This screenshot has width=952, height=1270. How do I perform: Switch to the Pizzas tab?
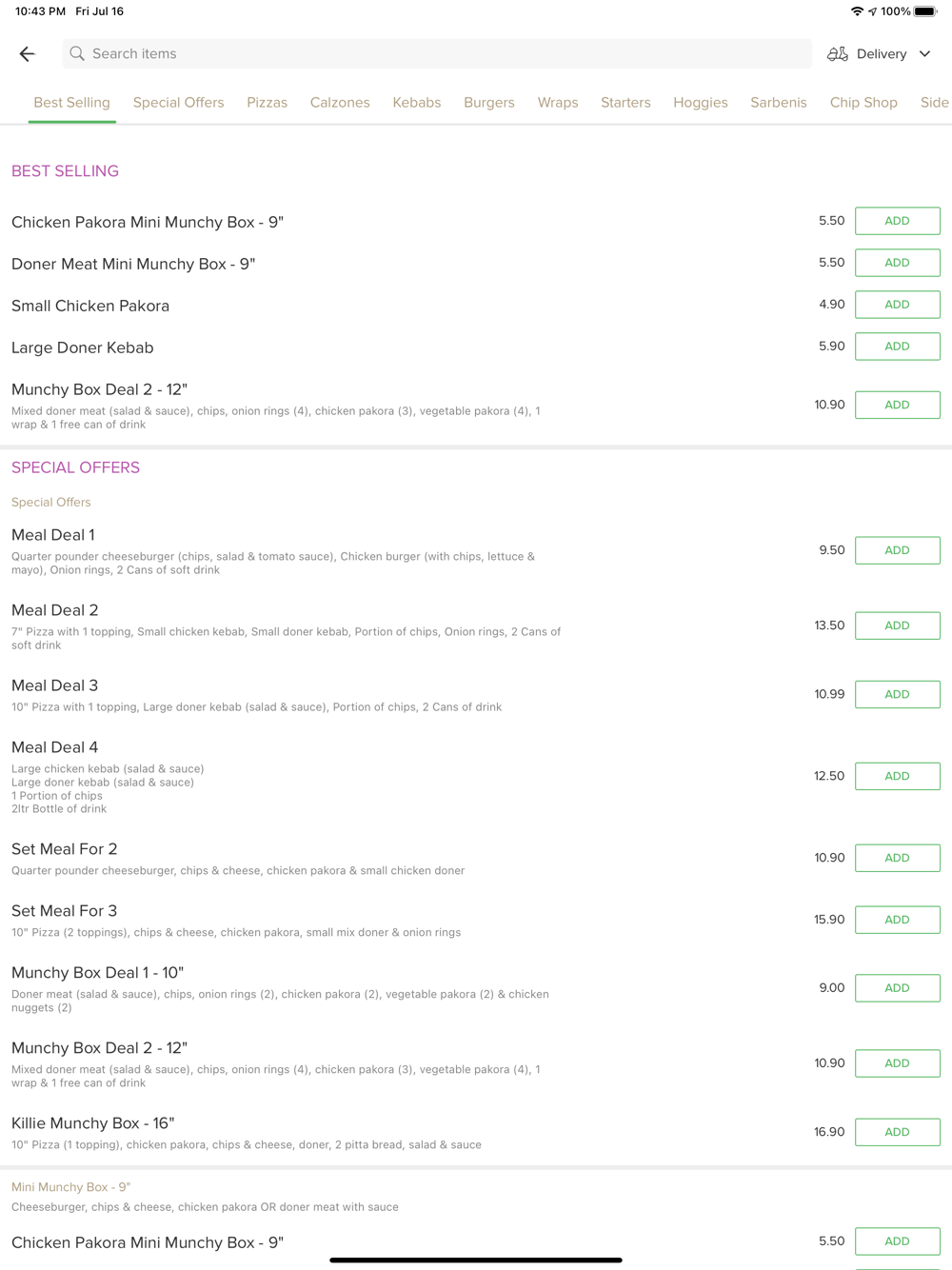267,103
